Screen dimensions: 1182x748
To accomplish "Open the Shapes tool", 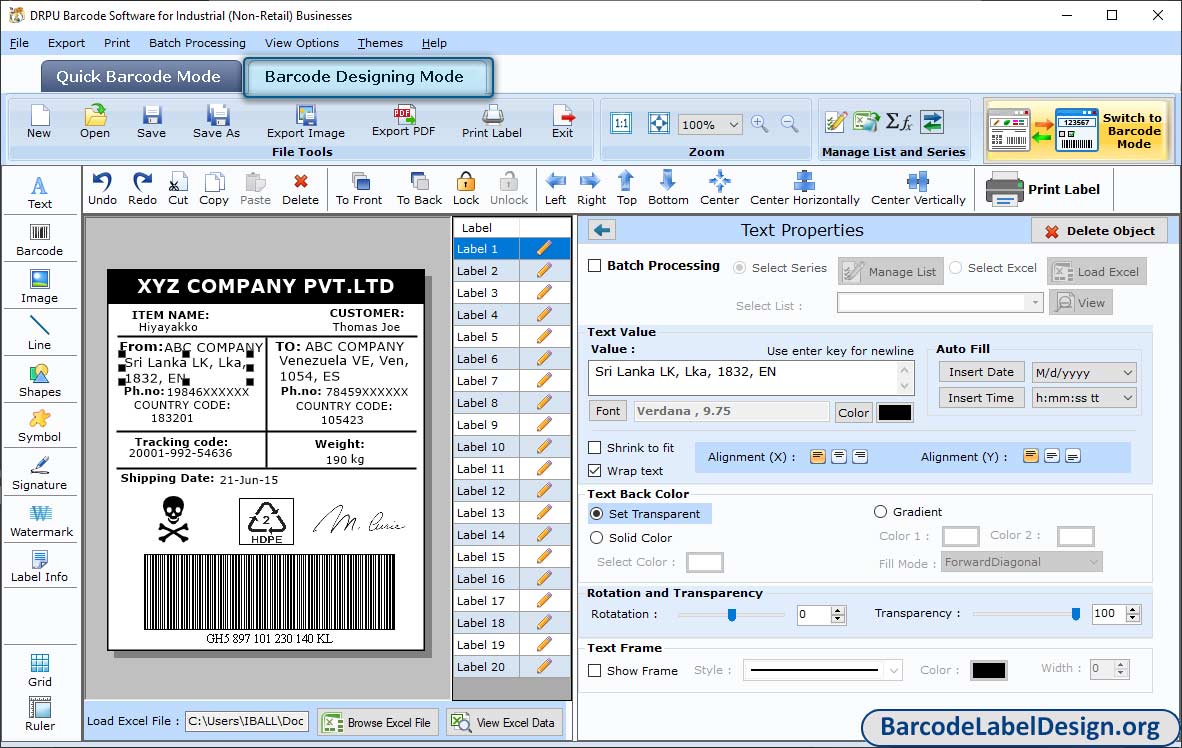I will click(x=39, y=381).
